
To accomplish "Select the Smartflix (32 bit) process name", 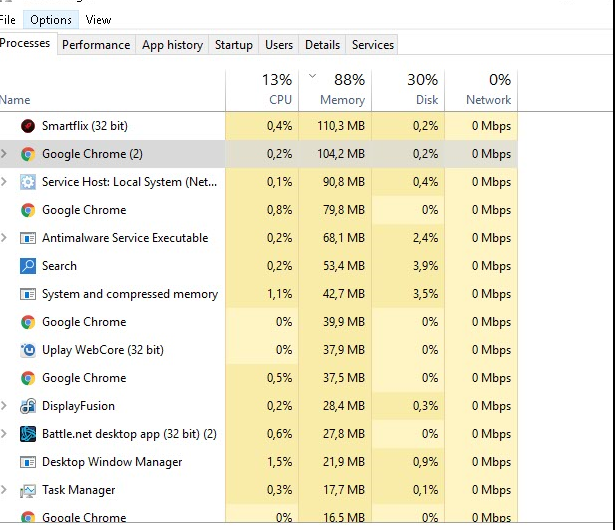I will (85, 126).
